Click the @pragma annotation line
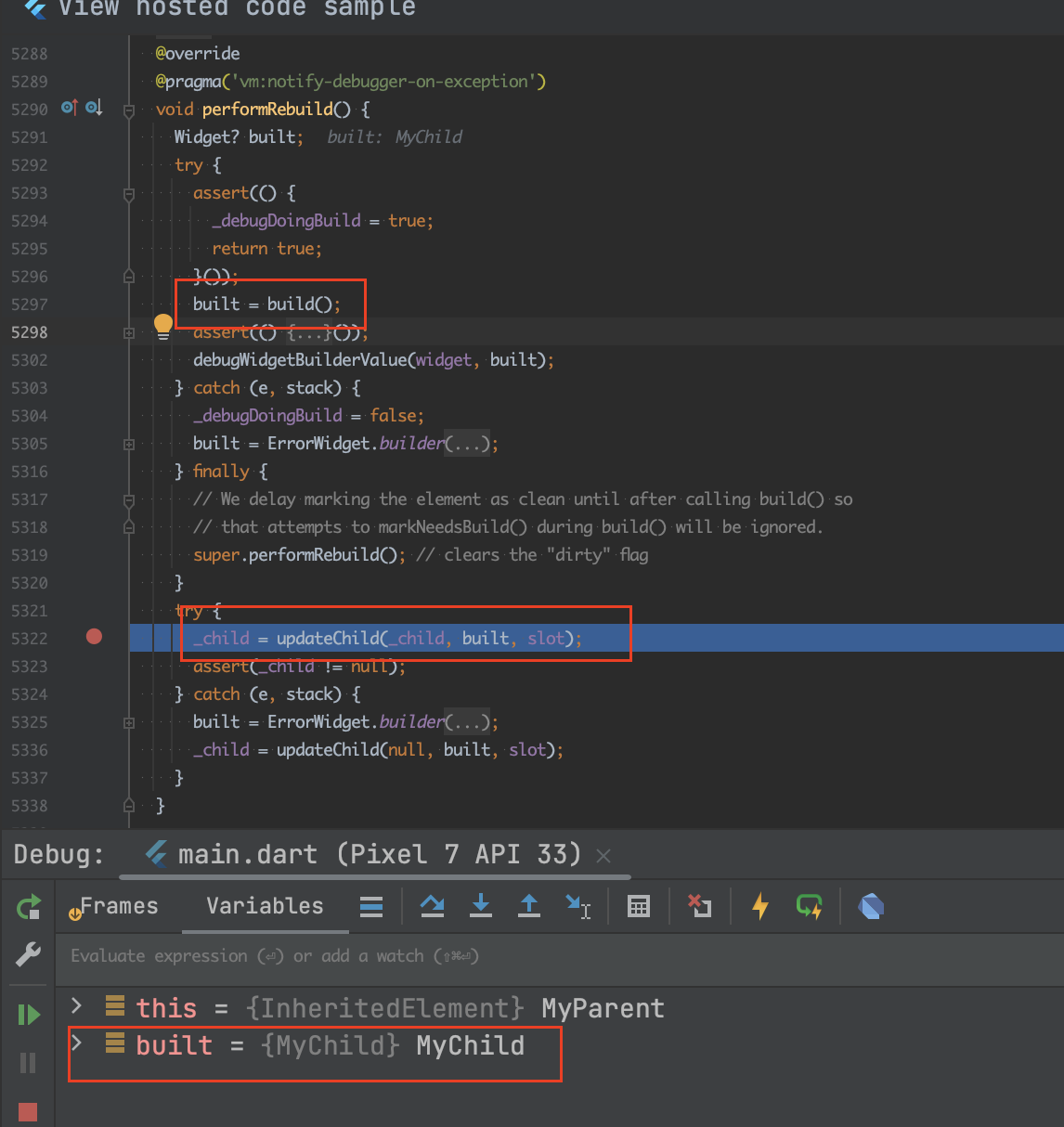This screenshot has height=1127, width=1064. pyautogui.click(x=351, y=82)
